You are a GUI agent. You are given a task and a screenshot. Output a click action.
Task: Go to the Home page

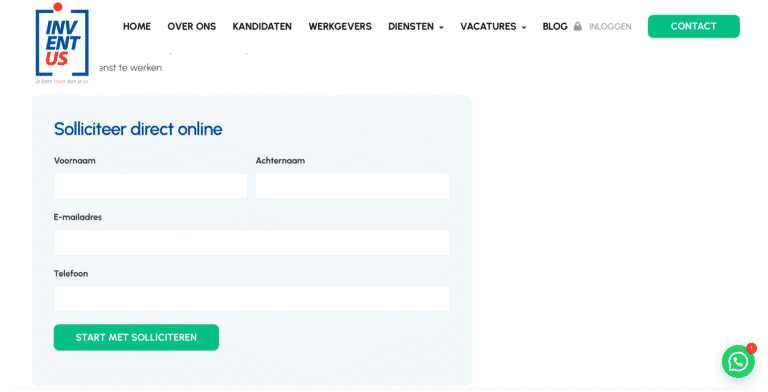137,26
